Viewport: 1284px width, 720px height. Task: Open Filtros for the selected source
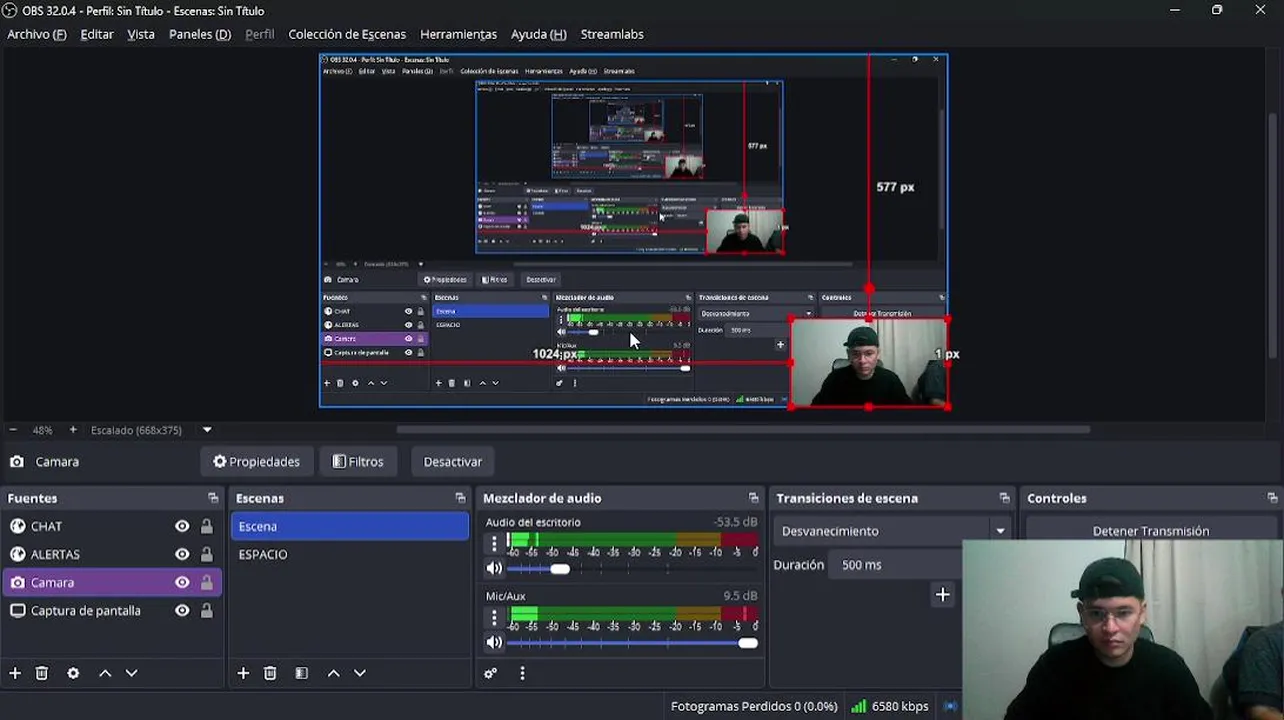(x=358, y=462)
